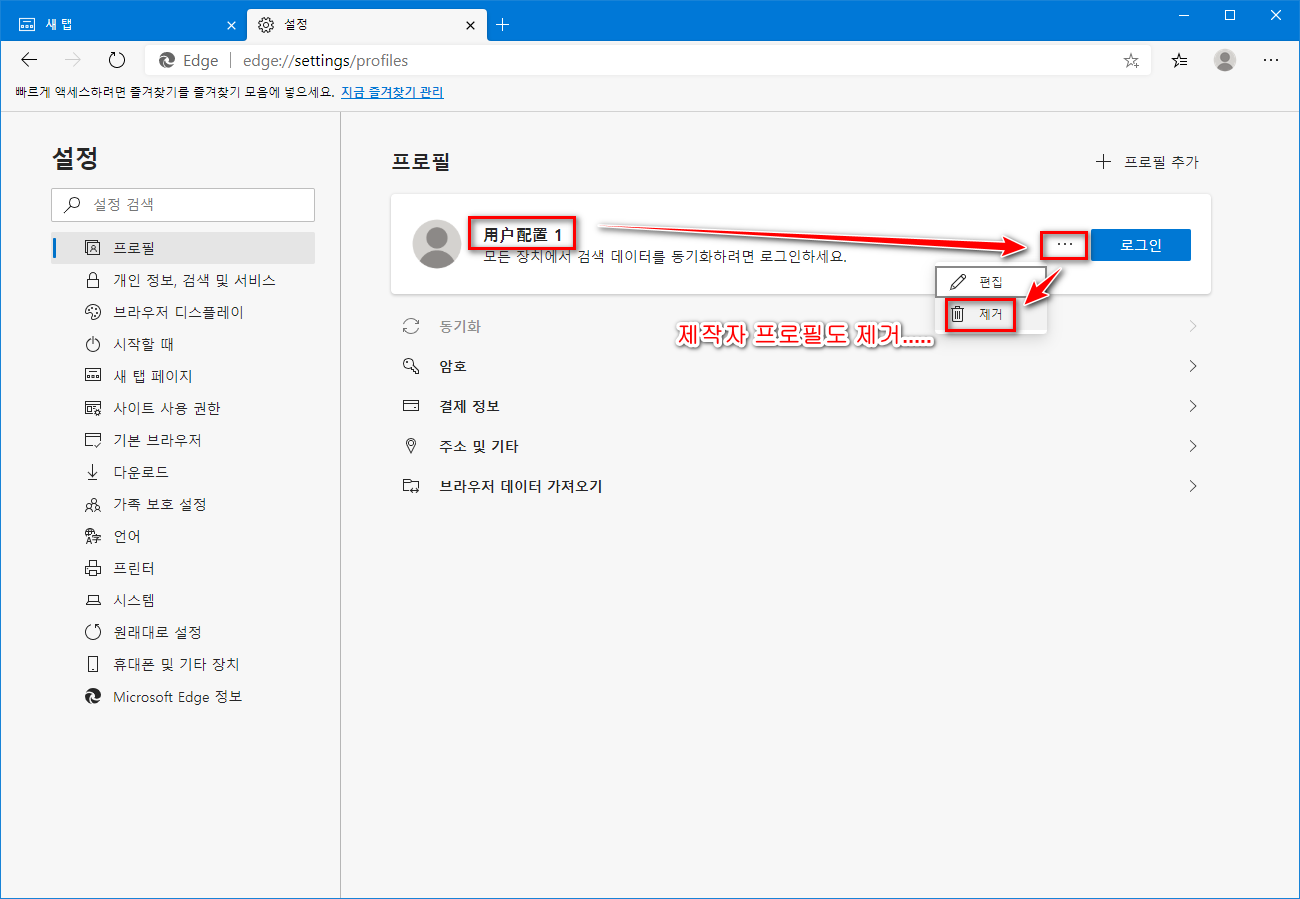Open the profile more options ellipsis

point(1064,245)
